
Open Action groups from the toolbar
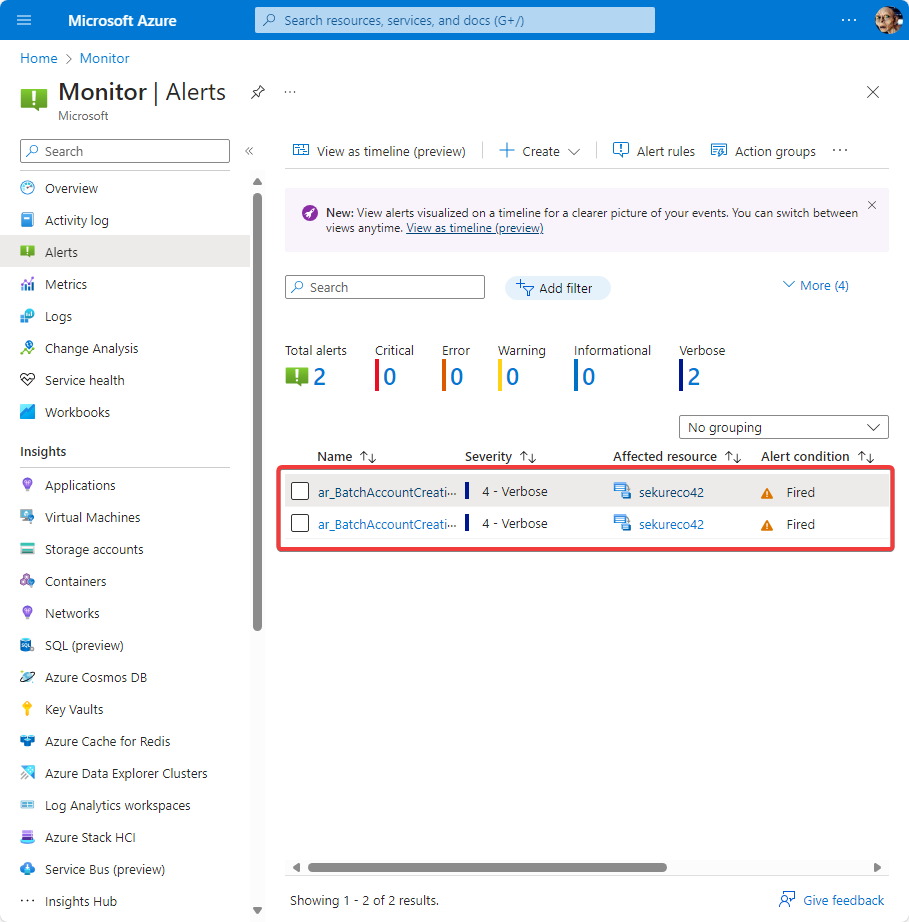click(x=763, y=151)
